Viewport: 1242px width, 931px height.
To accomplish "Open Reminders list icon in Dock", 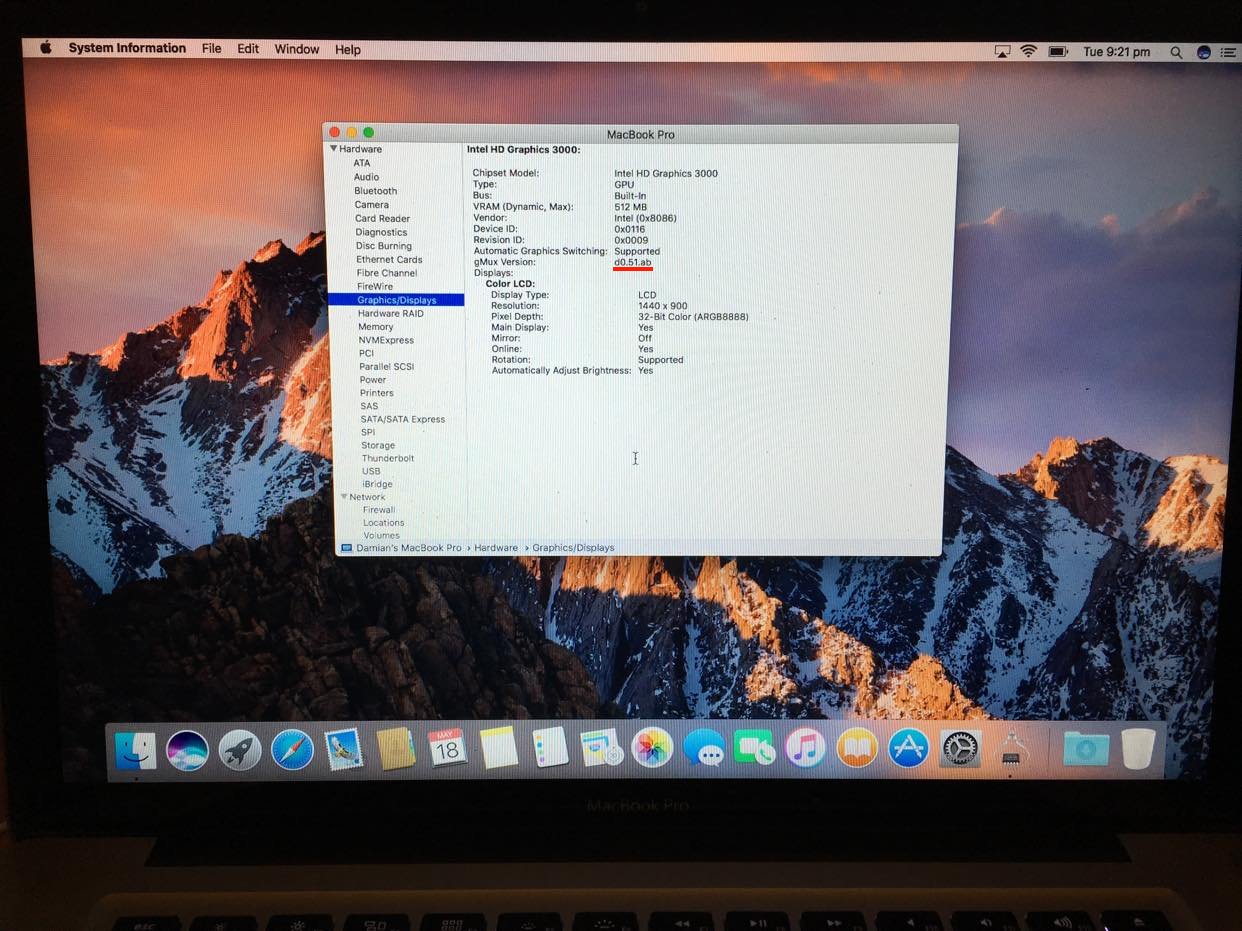I will [x=550, y=747].
